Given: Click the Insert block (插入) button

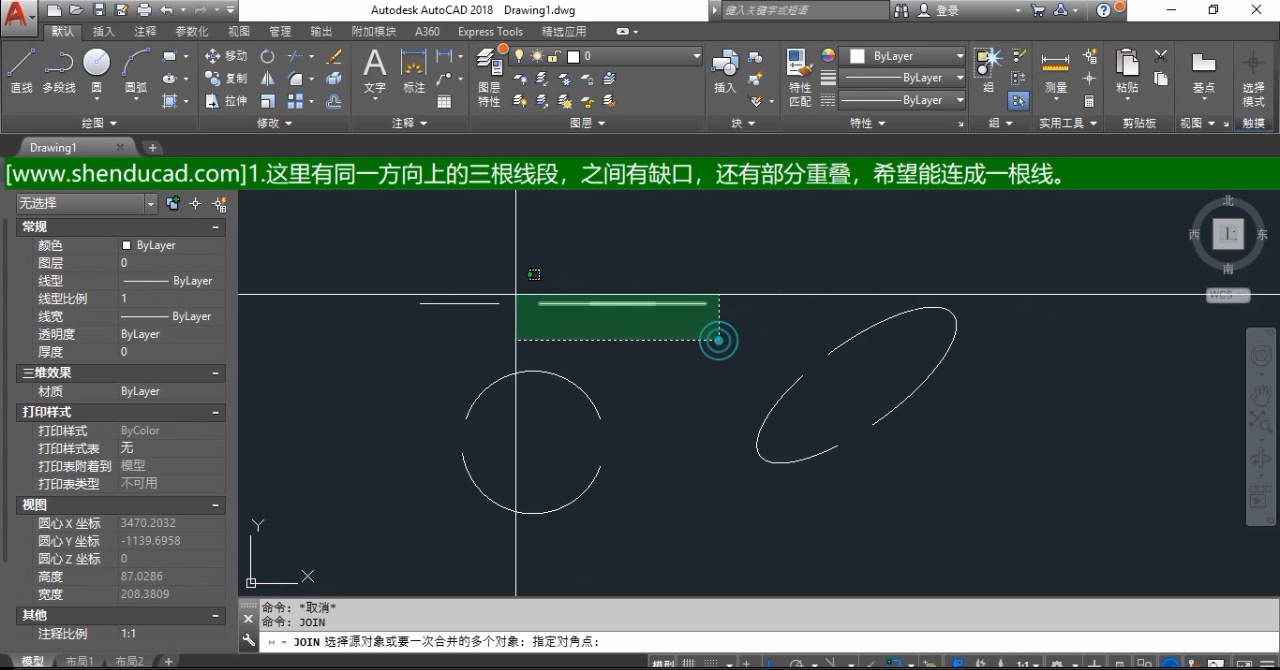Looking at the screenshot, I should 725,71.
